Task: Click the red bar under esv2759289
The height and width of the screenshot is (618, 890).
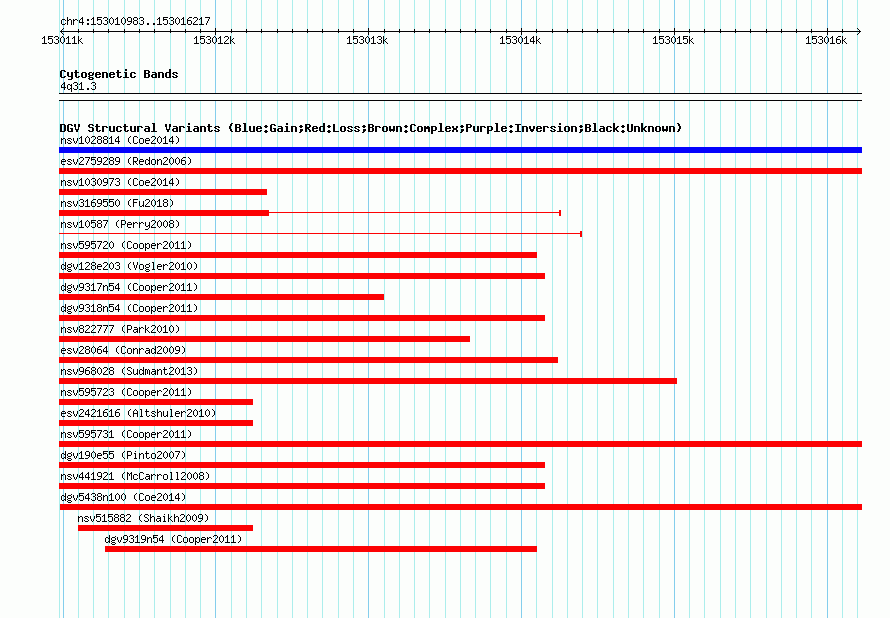Action: pyautogui.click(x=460, y=171)
